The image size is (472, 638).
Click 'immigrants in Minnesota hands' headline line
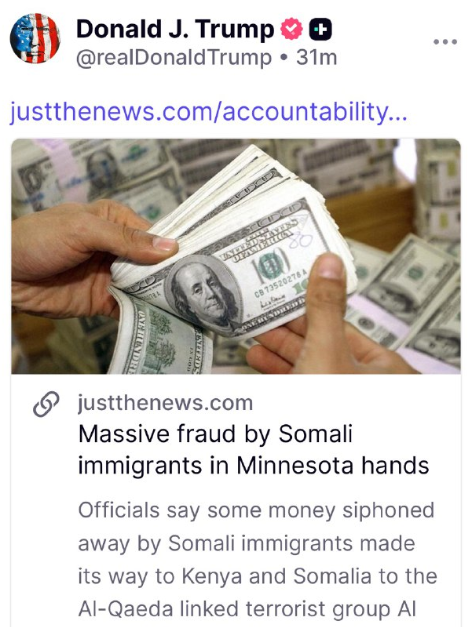tap(253, 465)
